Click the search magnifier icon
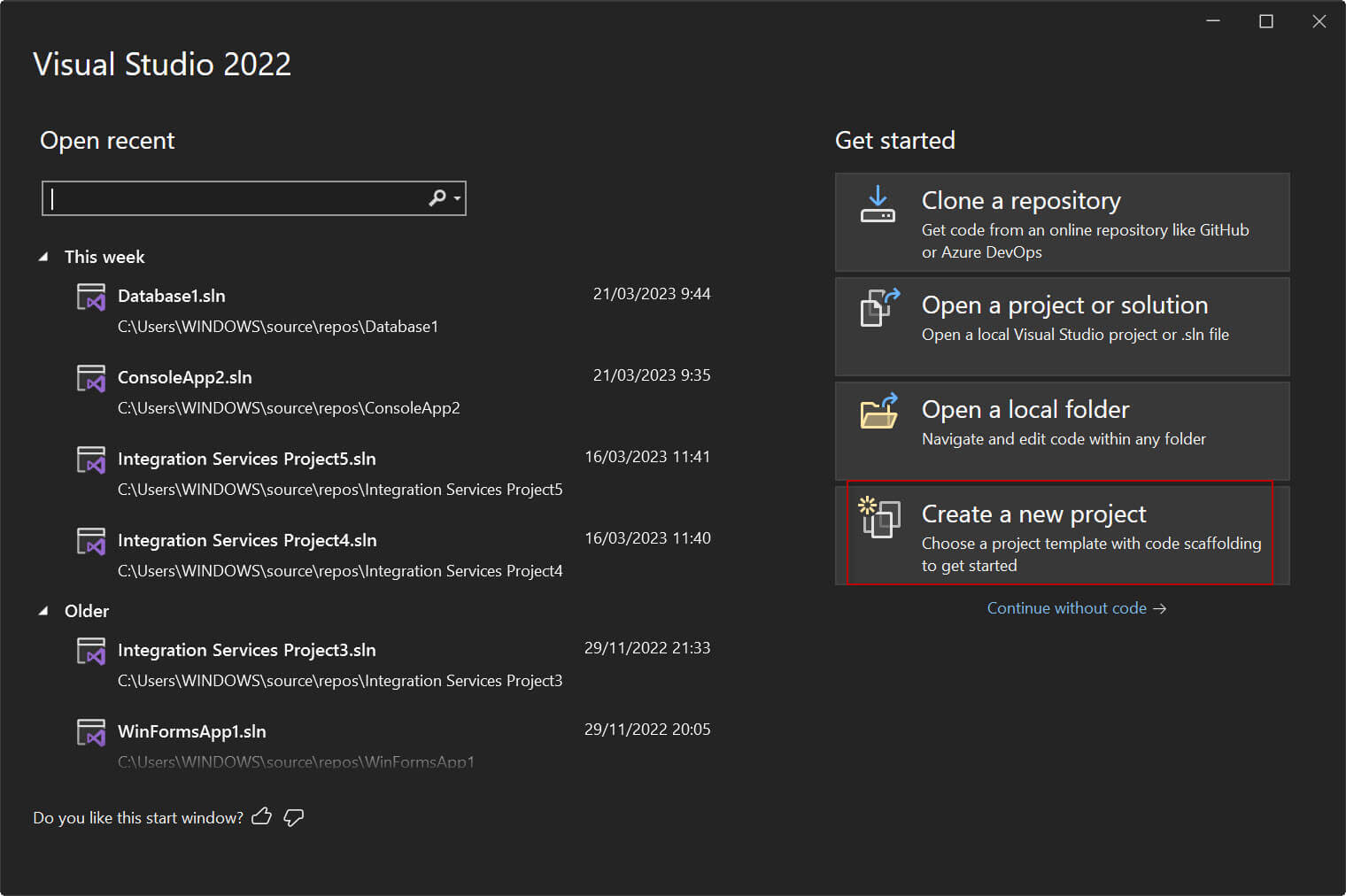 pos(436,198)
